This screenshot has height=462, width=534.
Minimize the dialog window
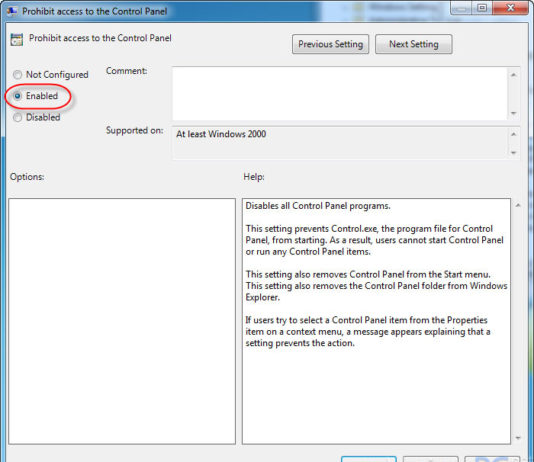[461, 8]
